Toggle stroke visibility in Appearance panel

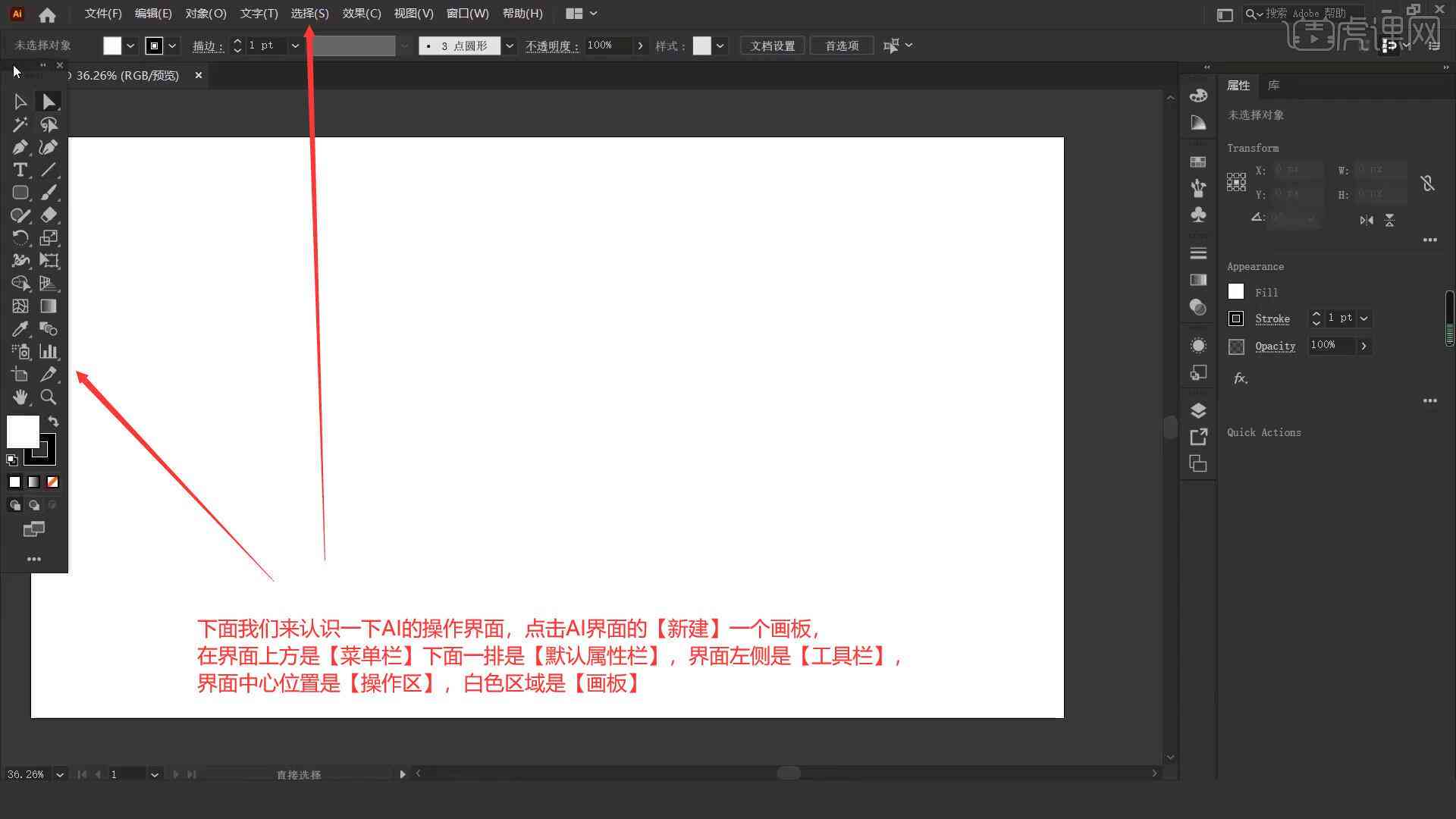(1236, 318)
